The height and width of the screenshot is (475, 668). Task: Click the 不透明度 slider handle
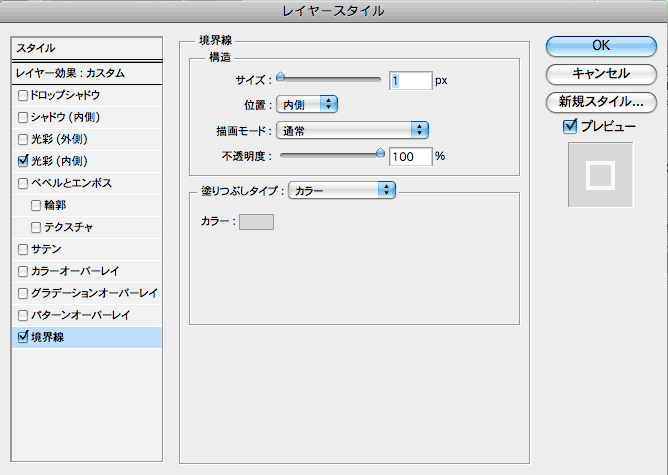(380, 153)
